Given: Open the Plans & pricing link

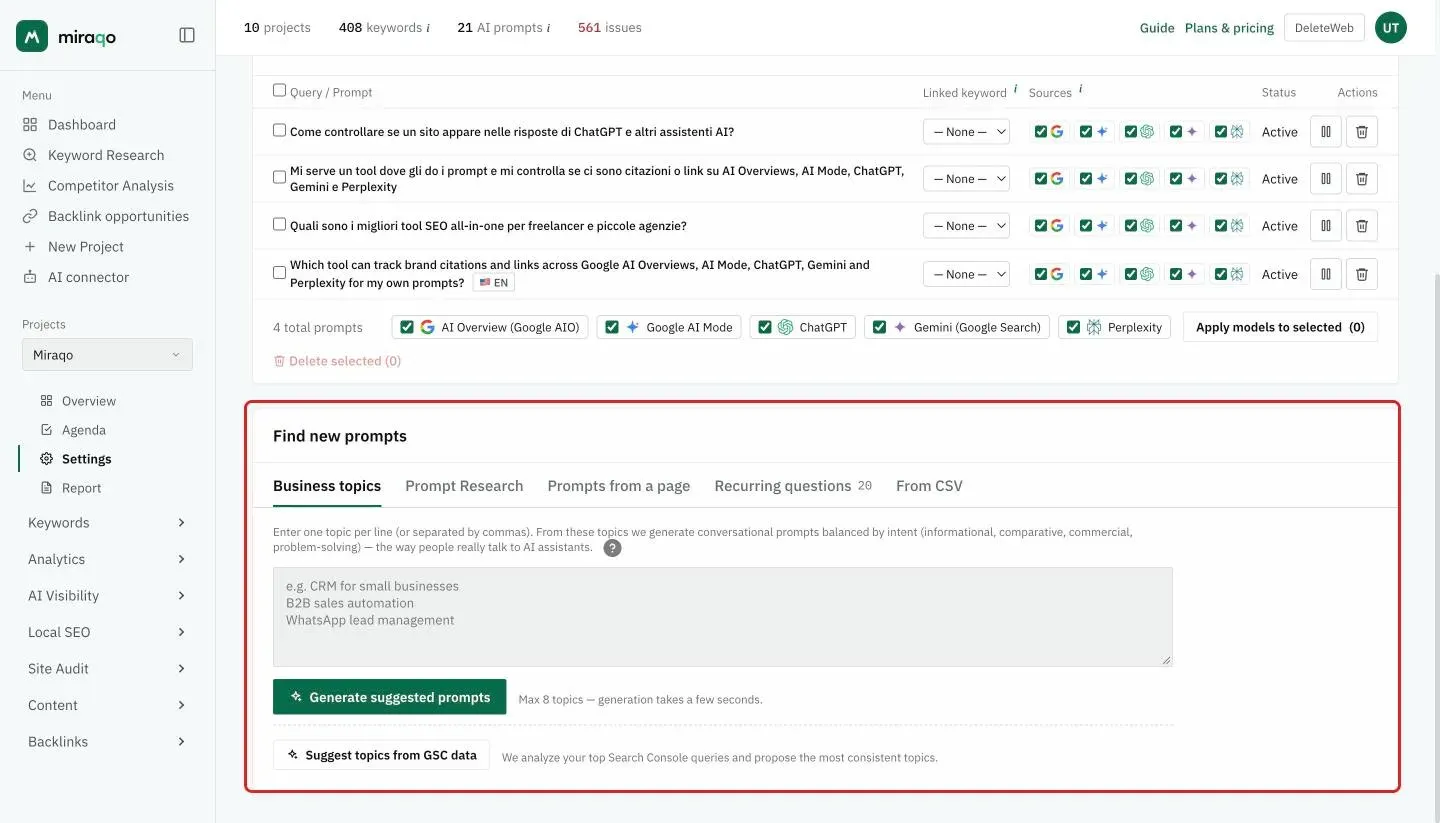Looking at the screenshot, I should click(1229, 28).
